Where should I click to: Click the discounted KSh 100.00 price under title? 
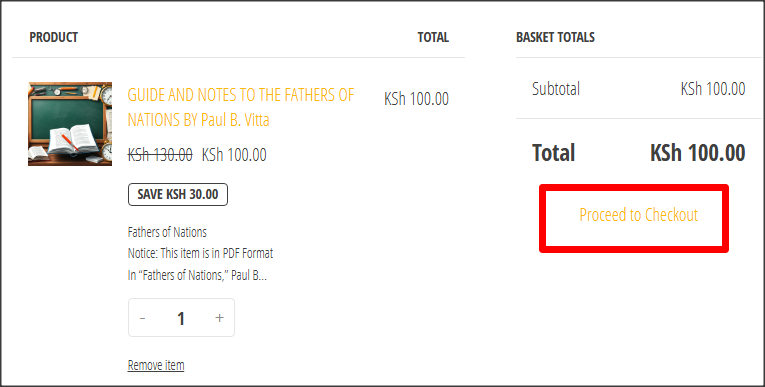pos(234,155)
